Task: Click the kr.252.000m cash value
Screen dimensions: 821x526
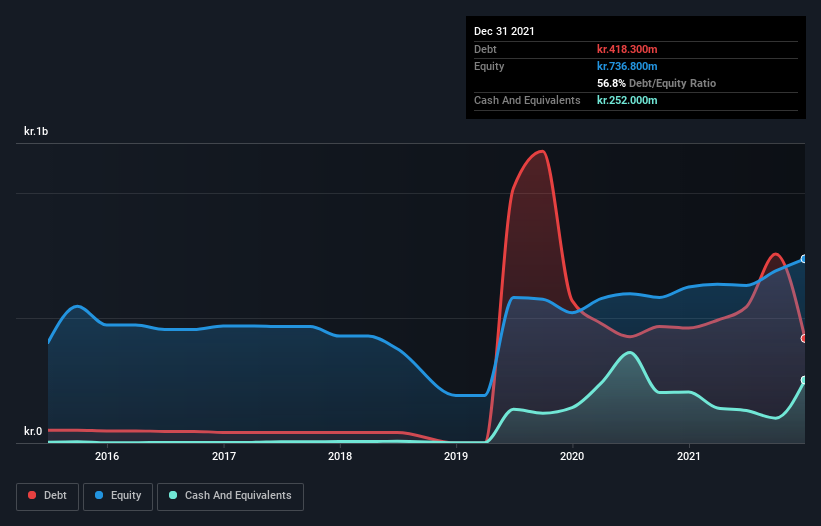Action: tap(627, 100)
